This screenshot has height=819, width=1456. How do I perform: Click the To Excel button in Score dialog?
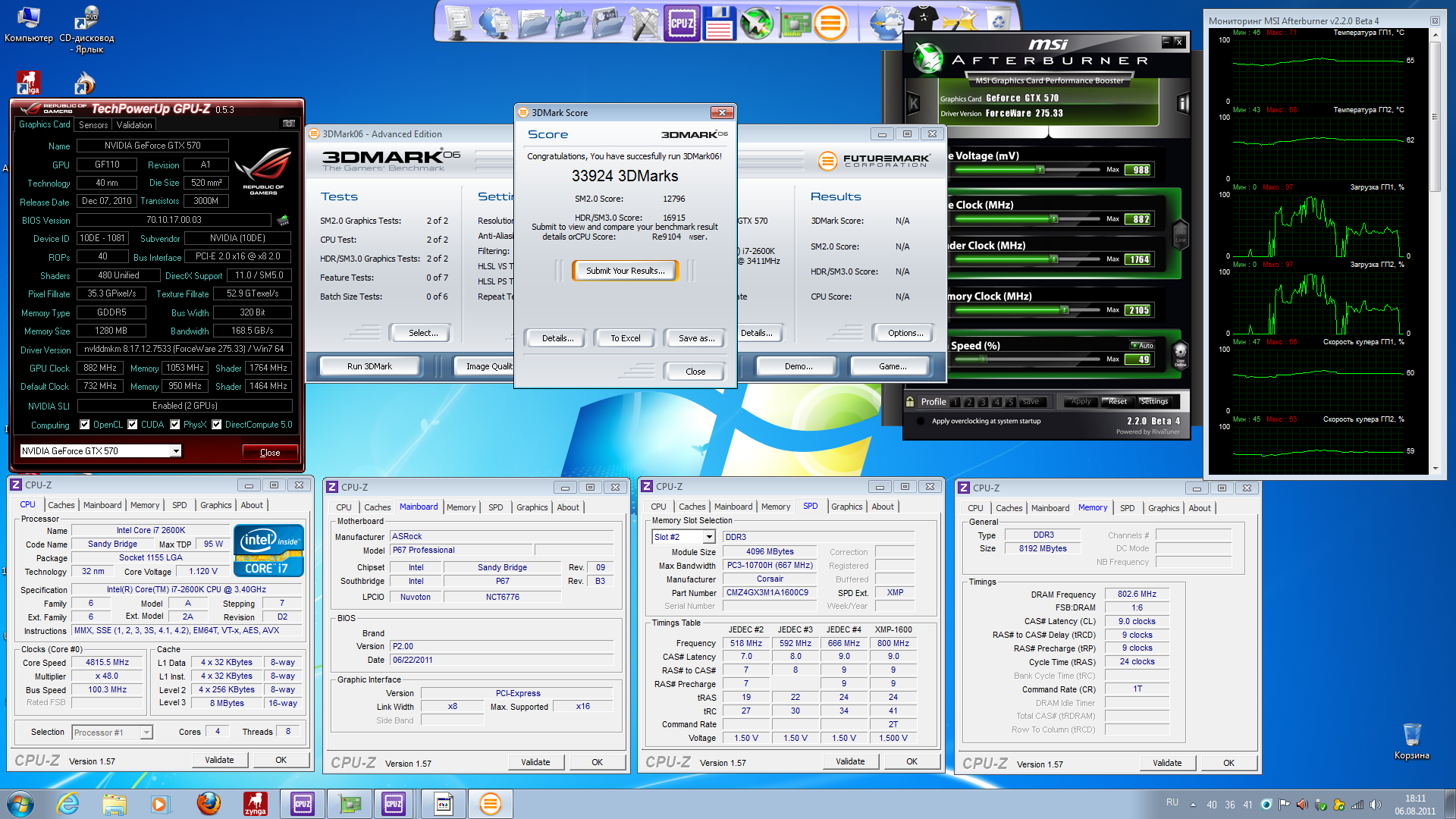coord(626,338)
